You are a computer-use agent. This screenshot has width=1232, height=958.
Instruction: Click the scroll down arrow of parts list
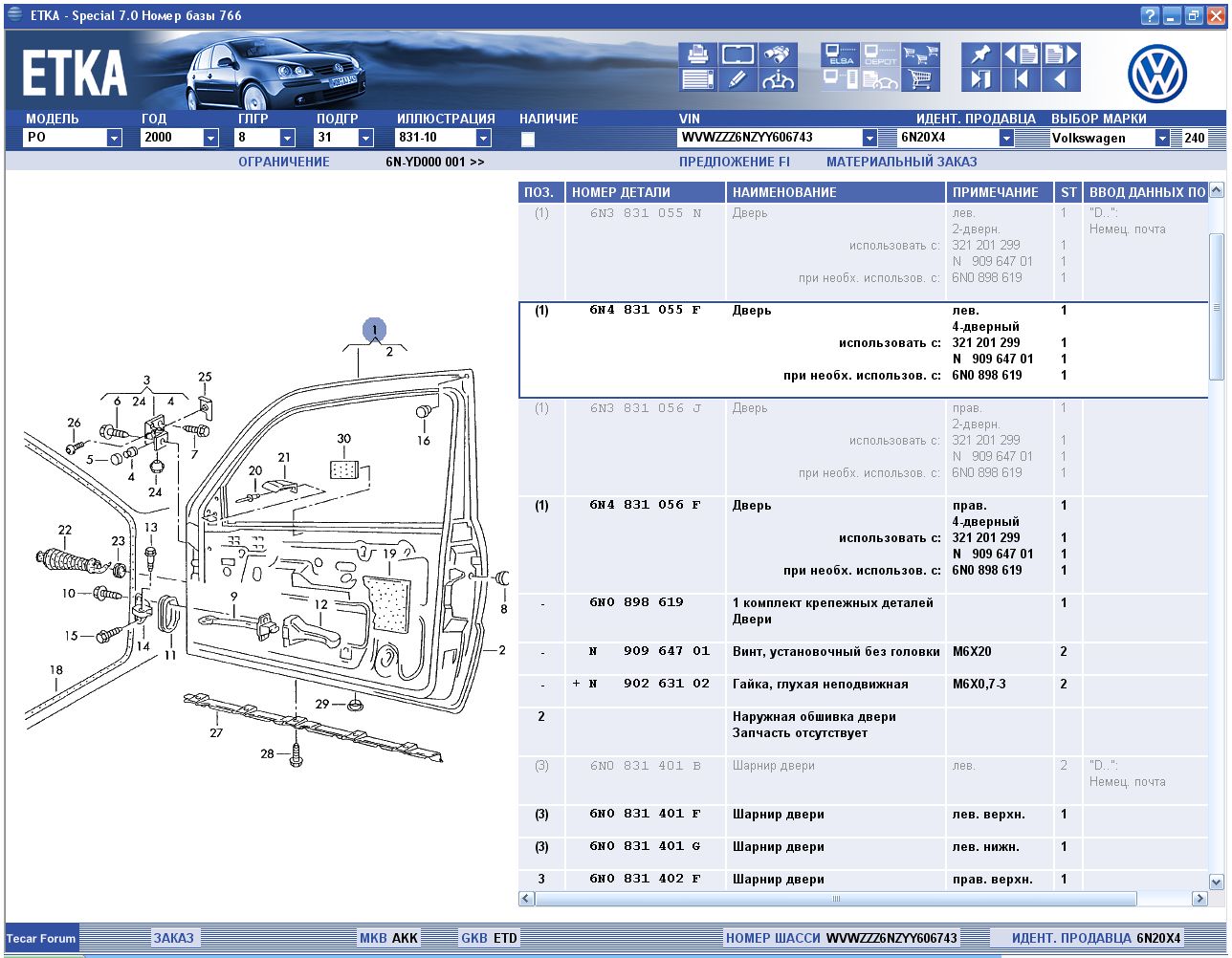pos(1217,882)
